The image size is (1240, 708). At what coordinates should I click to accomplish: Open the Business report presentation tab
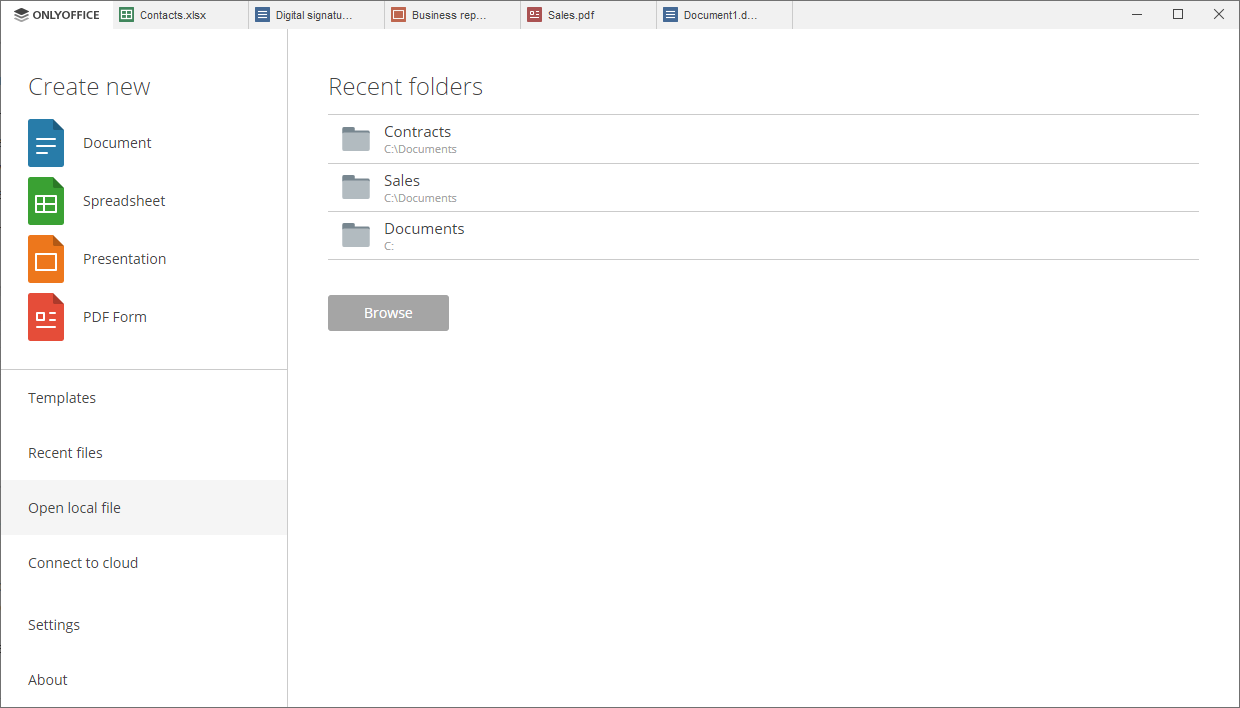[452, 15]
